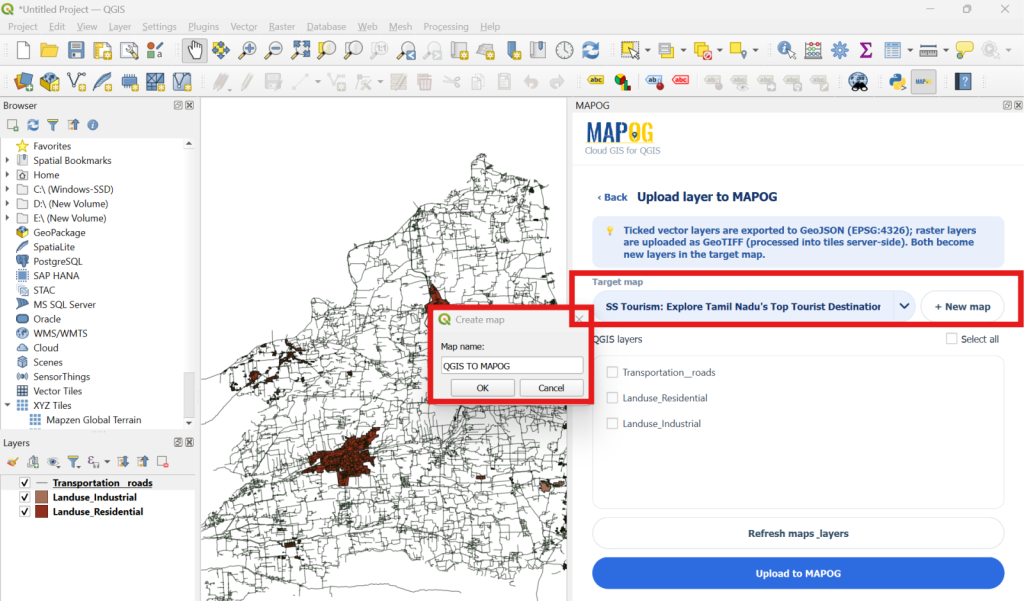Filter the Browser panel with funnel icon
Screen dimensions: 1024x601
(53, 125)
